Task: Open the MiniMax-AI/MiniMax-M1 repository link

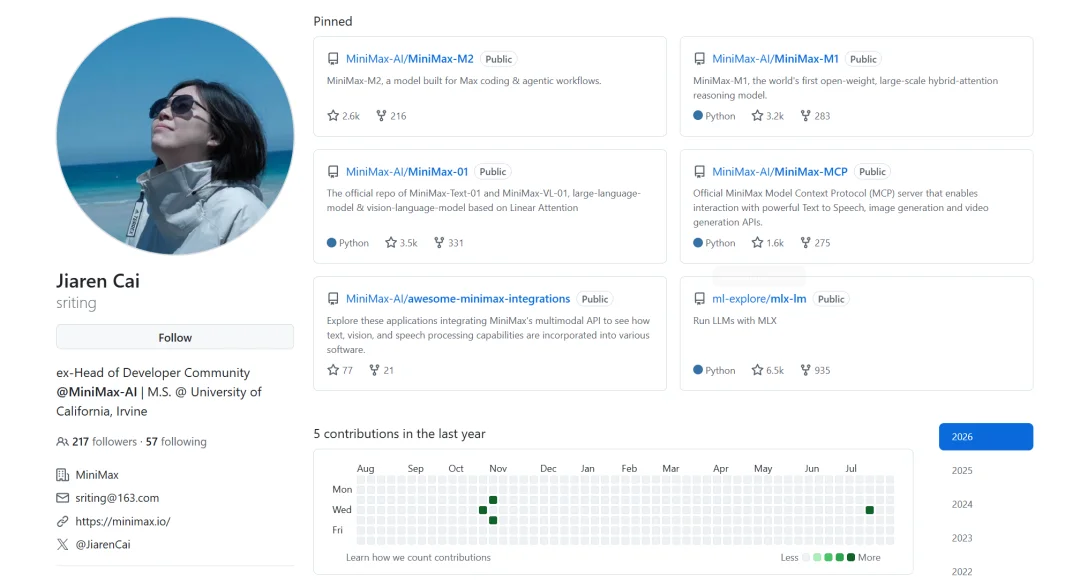Action: pos(776,59)
